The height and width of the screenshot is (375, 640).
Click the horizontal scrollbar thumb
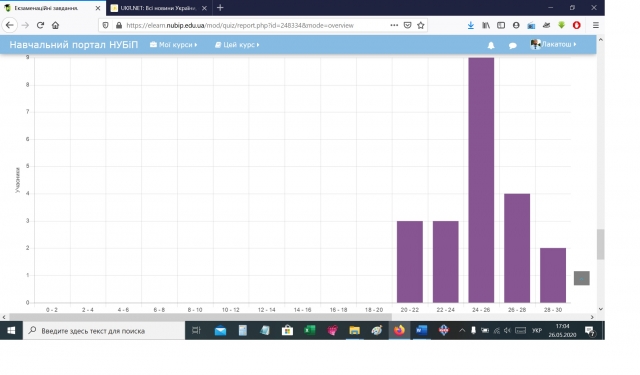(200, 317)
